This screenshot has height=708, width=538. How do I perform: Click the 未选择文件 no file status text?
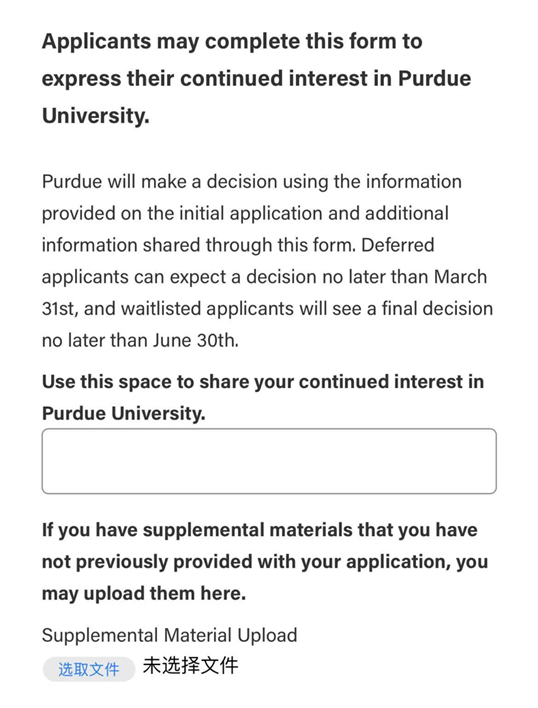coord(190,666)
